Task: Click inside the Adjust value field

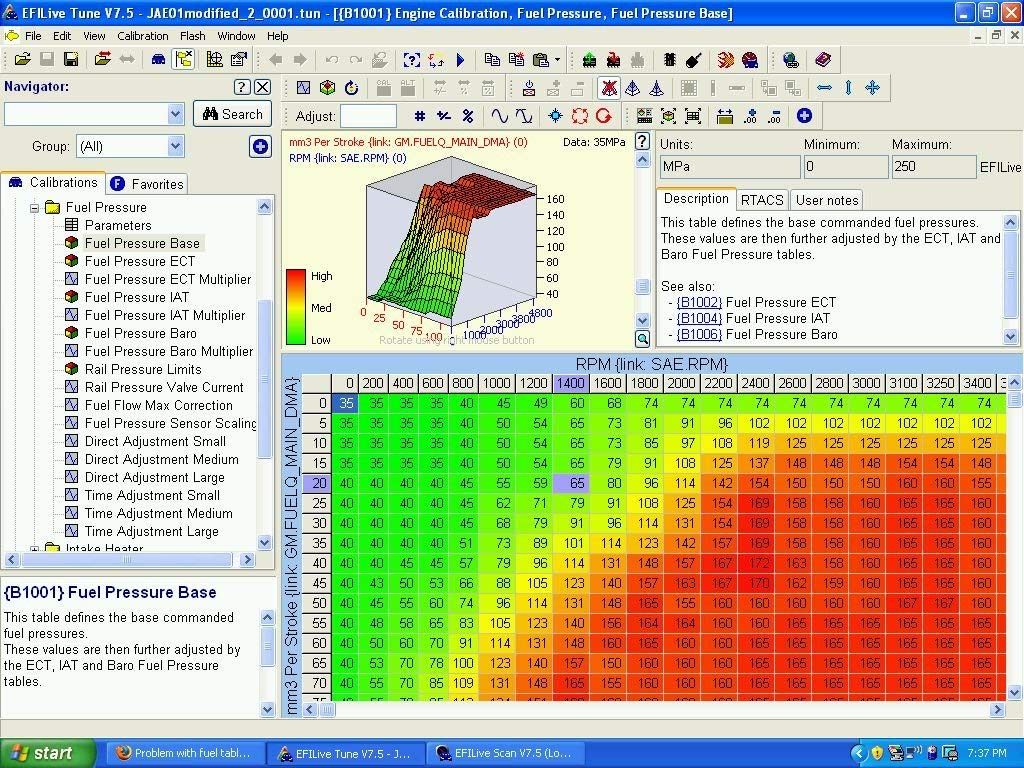Action: [x=368, y=116]
